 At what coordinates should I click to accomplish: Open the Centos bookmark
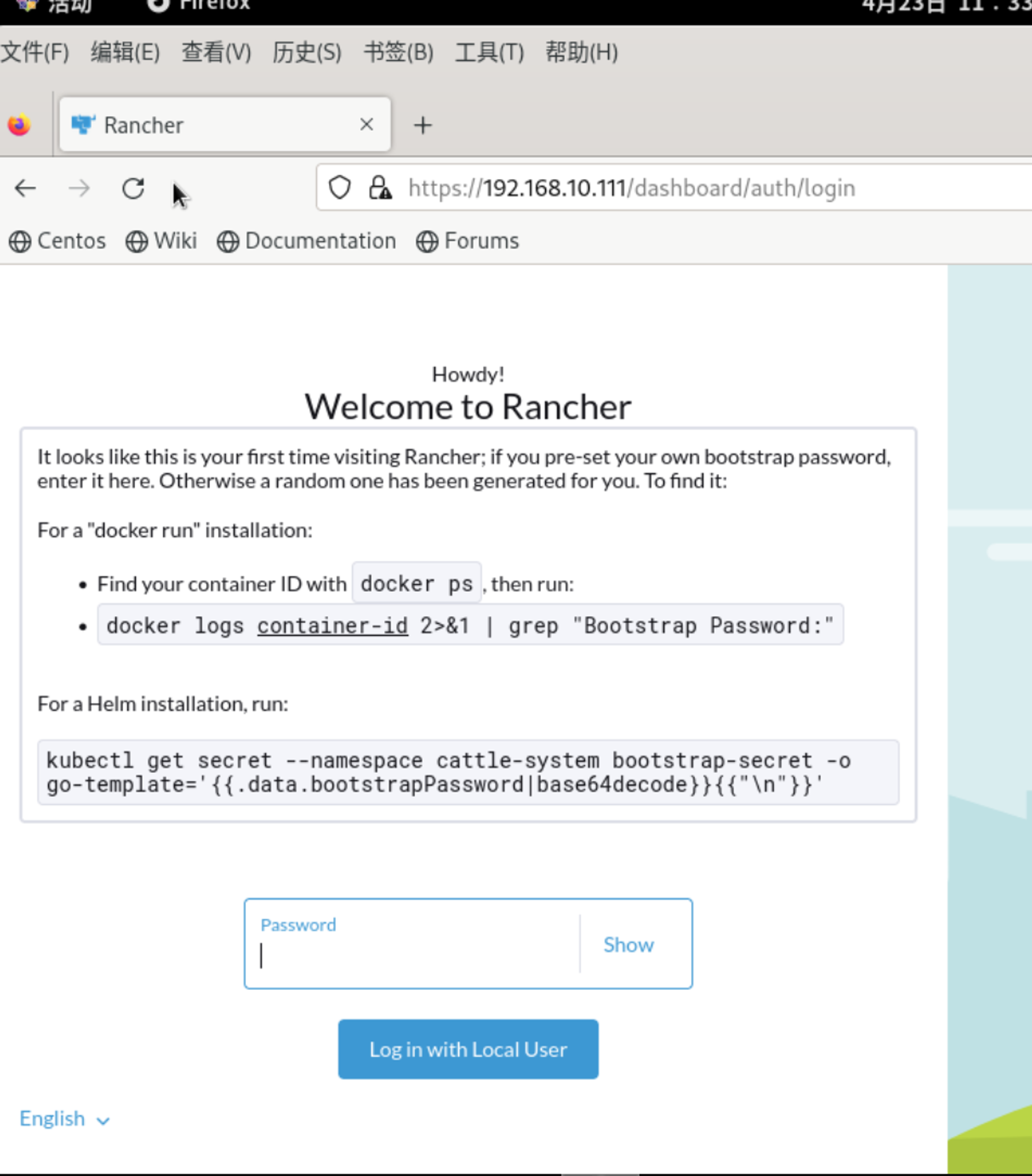coord(58,241)
